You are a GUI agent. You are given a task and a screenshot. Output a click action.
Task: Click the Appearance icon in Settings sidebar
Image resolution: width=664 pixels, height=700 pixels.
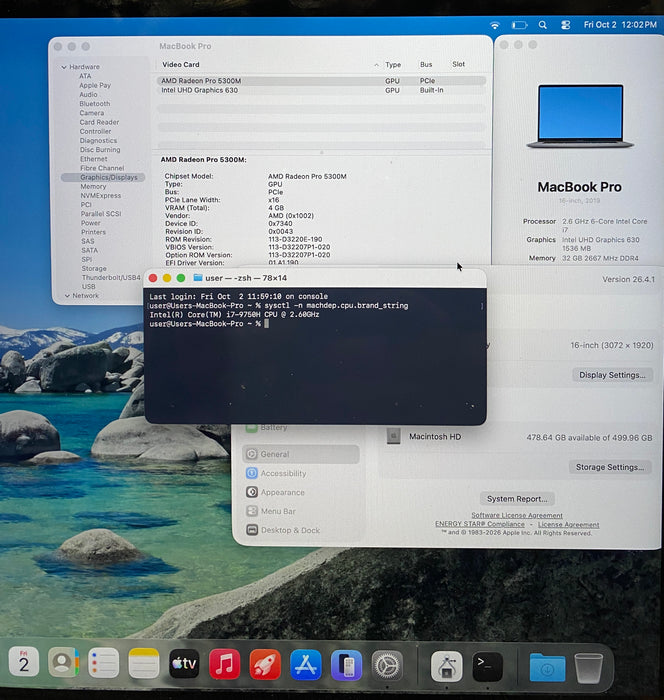(252, 492)
